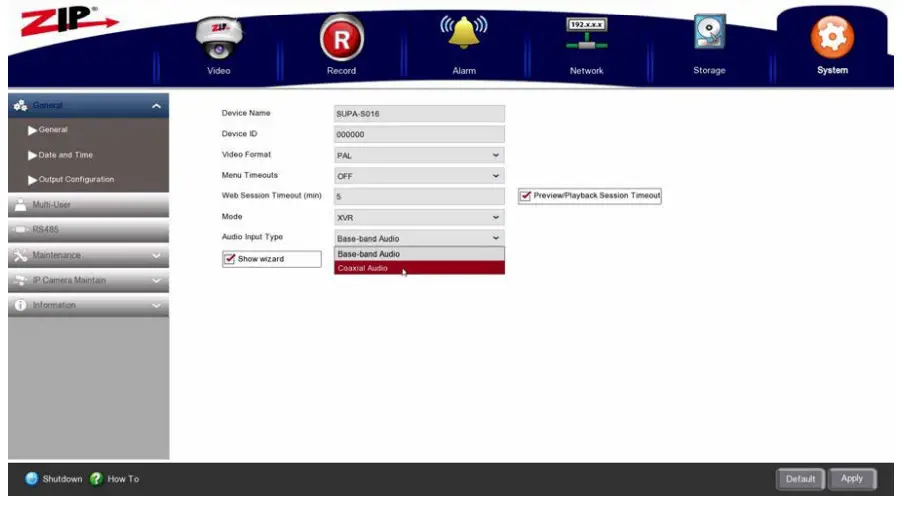Click the Information sidebar label

(54, 305)
